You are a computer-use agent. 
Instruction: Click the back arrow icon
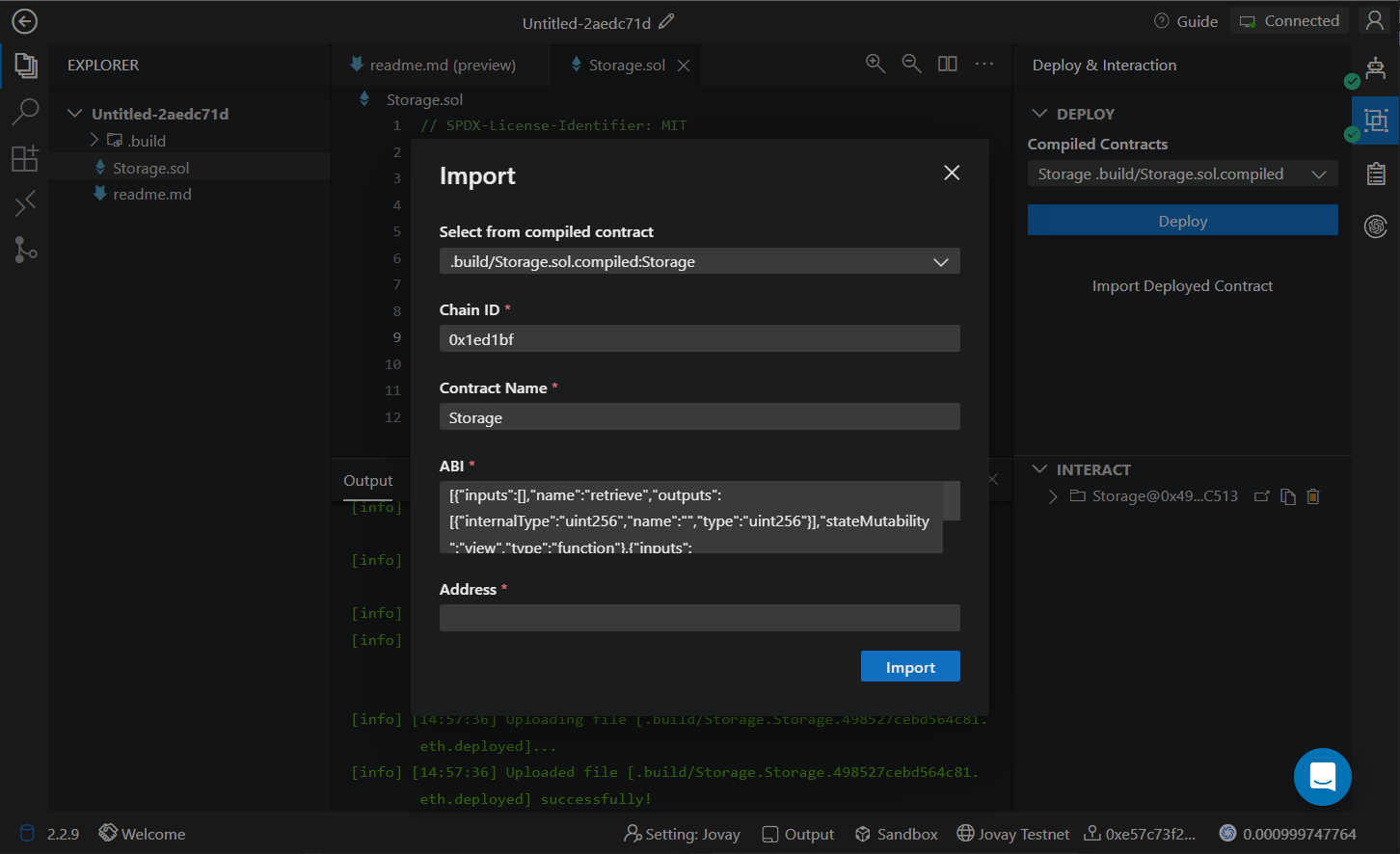(25, 21)
